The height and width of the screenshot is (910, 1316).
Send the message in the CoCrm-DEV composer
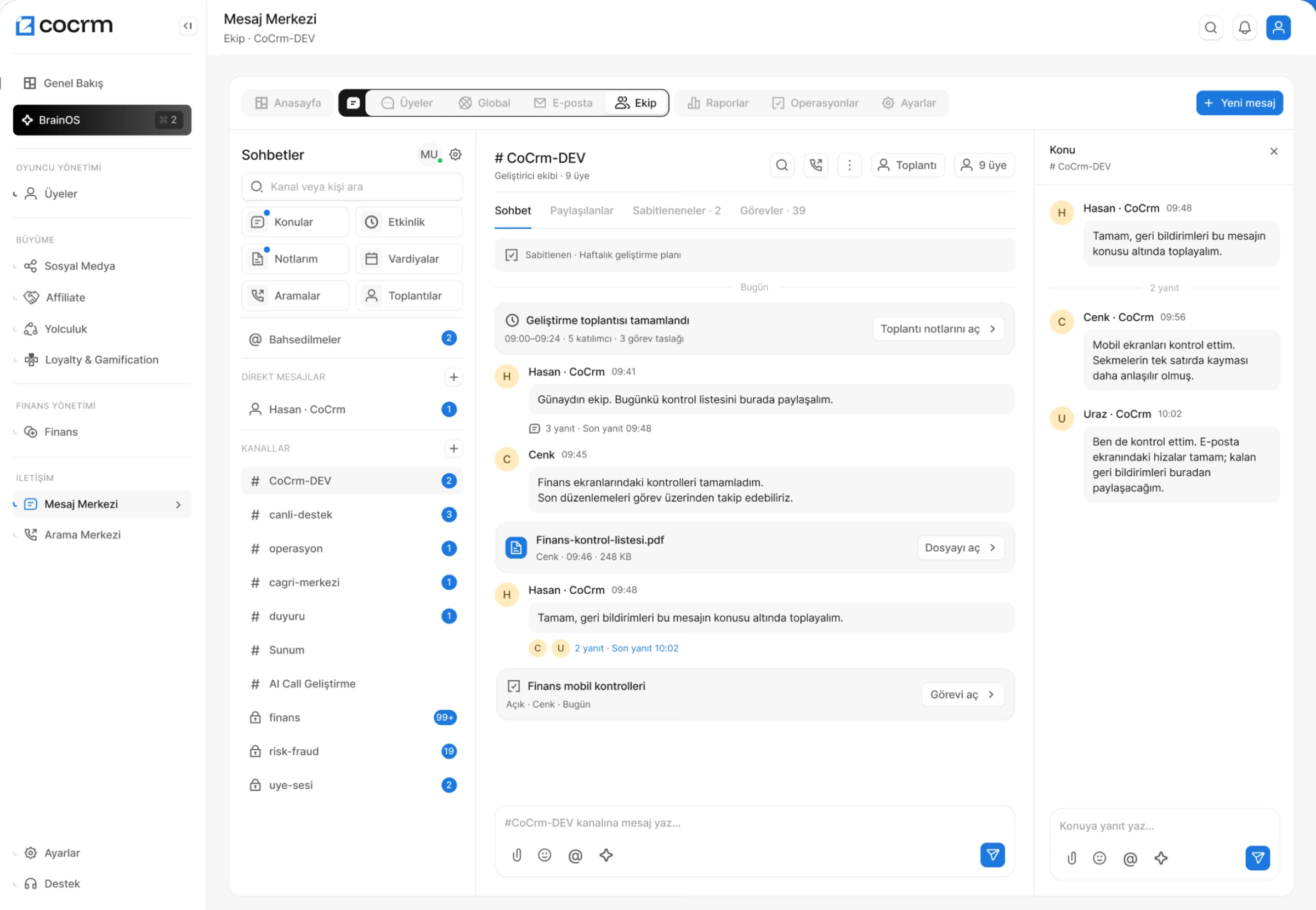tap(992, 855)
